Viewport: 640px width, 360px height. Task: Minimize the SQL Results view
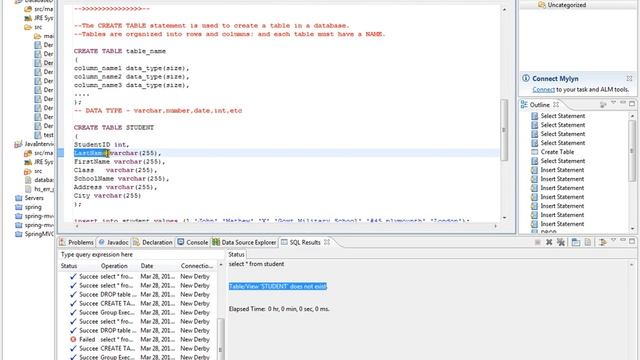coord(623,241)
